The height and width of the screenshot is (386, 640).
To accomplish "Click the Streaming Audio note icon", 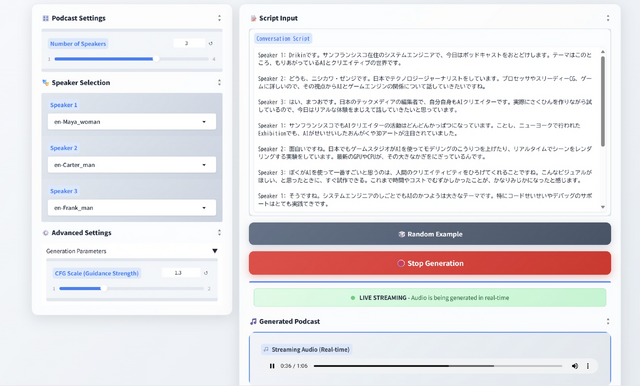I will [266, 349].
